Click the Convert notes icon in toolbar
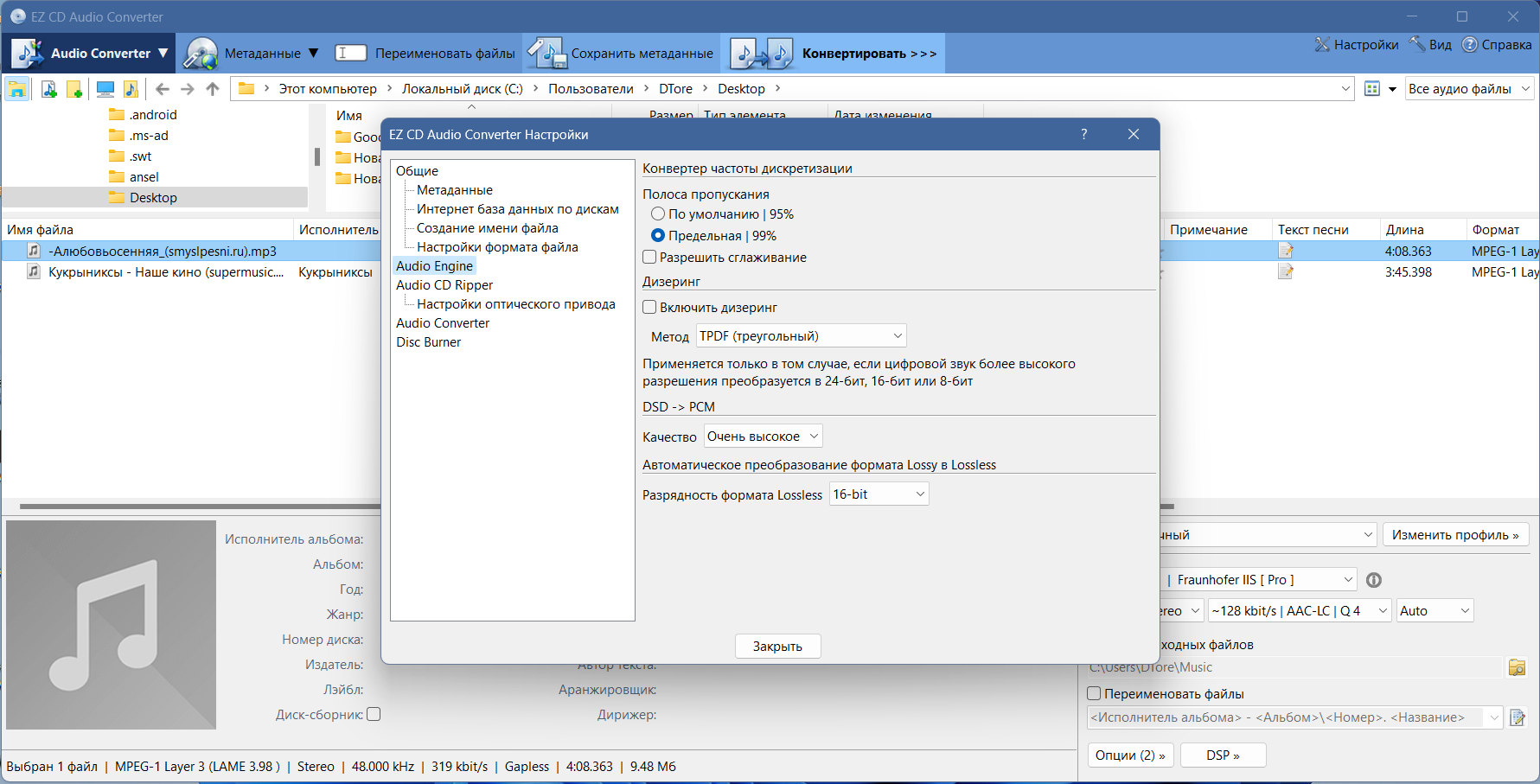 pos(762,54)
